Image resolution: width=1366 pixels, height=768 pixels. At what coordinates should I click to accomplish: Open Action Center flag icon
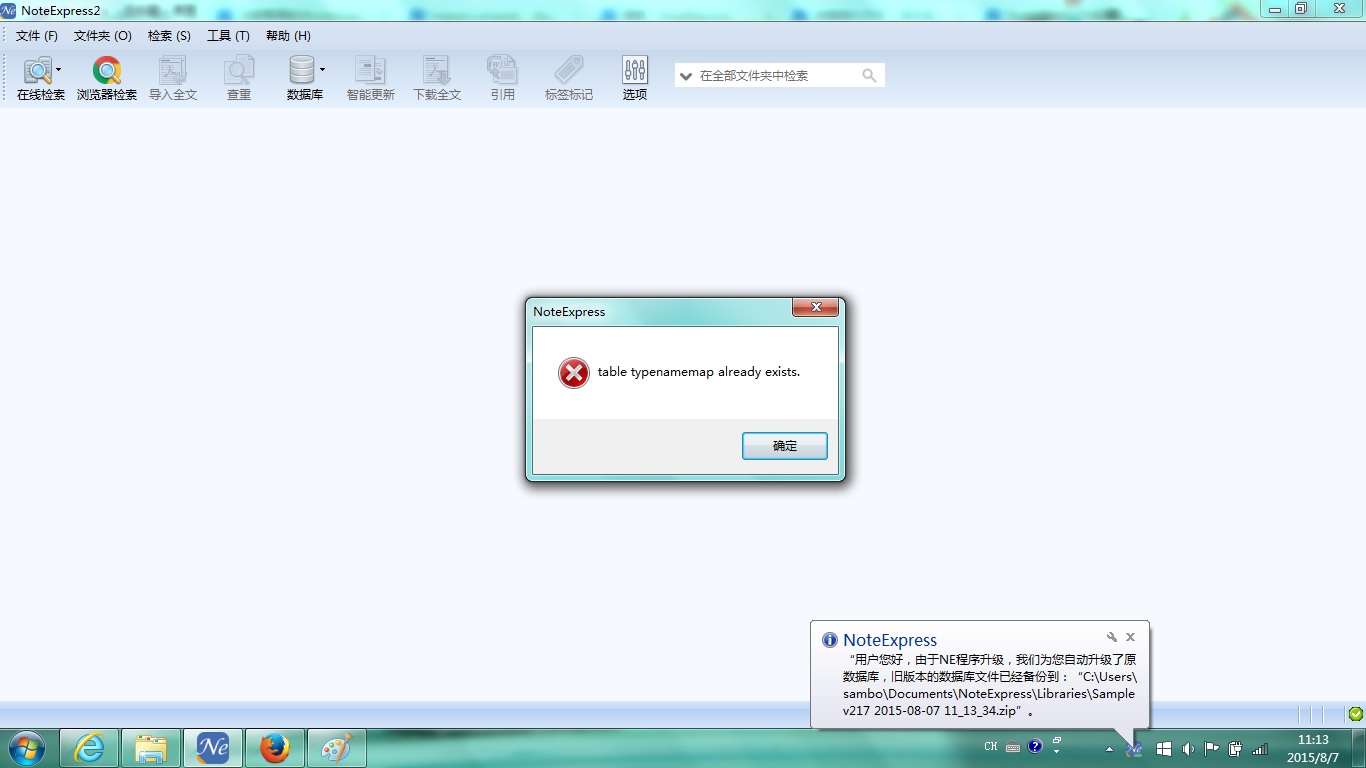(x=1211, y=748)
